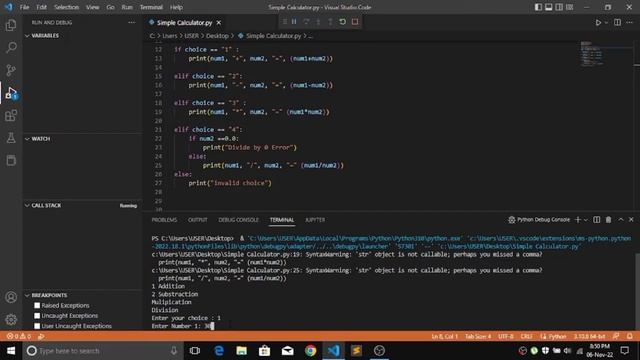The height and width of the screenshot is (360, 640).
Task: Open notifications bell in status bar
Action: pyautogui.click(x=630, y=336)
